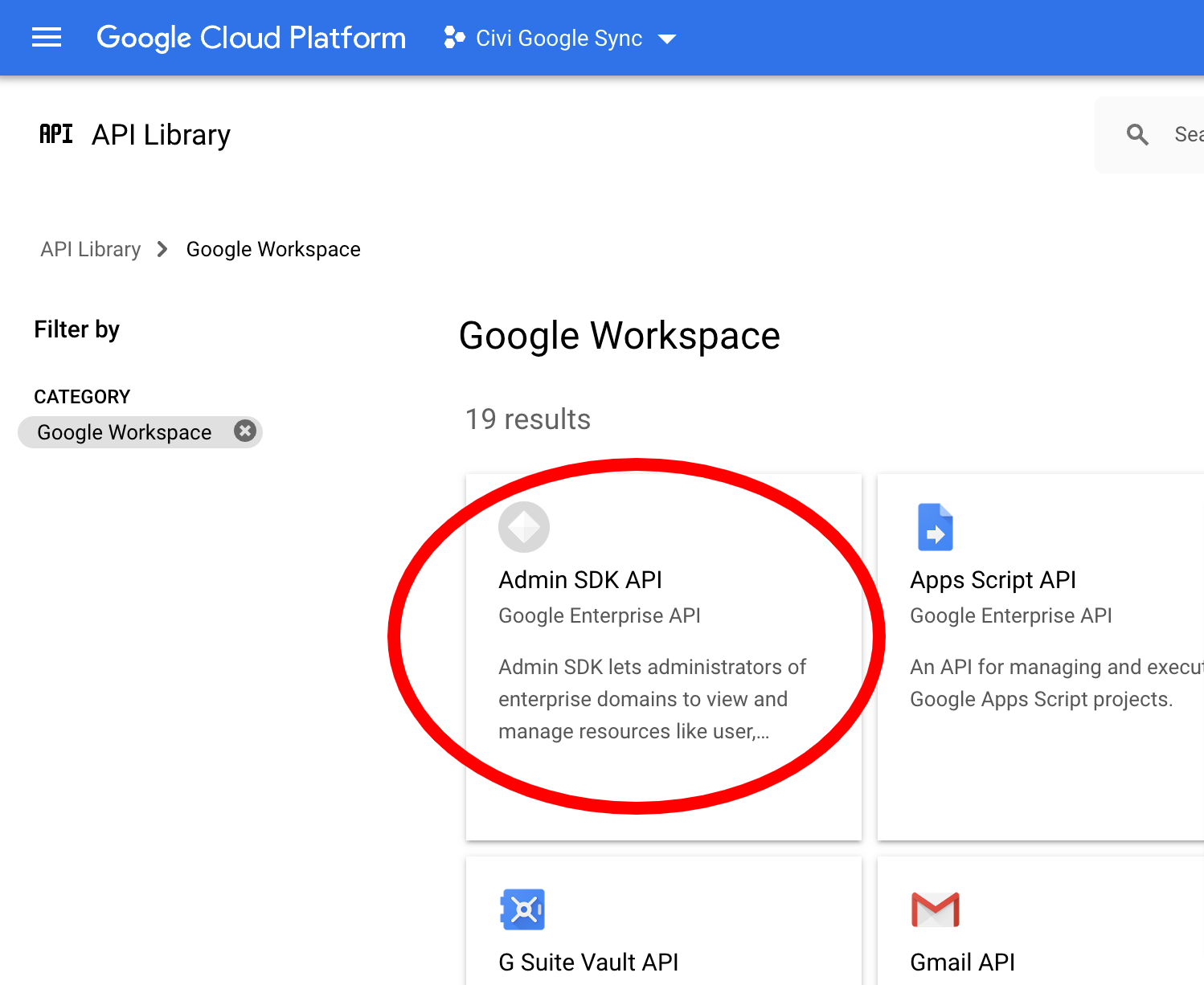Remove the Google Workspace filter chip
The width and height of the screenshot is (1204, 985).
click(x=245, y=431)
